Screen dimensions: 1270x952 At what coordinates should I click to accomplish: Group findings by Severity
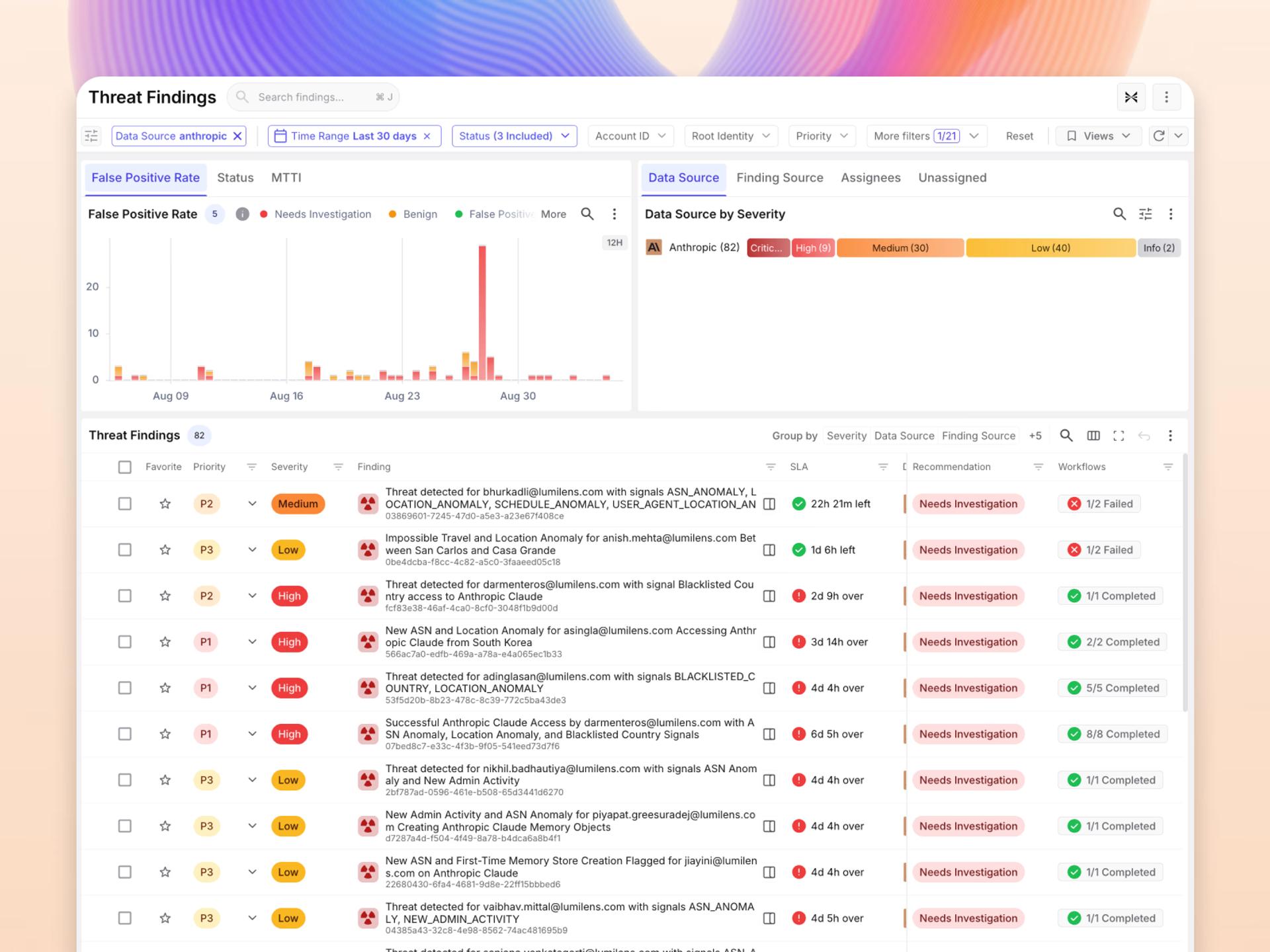pyautogui.click(x=847, y=436)
